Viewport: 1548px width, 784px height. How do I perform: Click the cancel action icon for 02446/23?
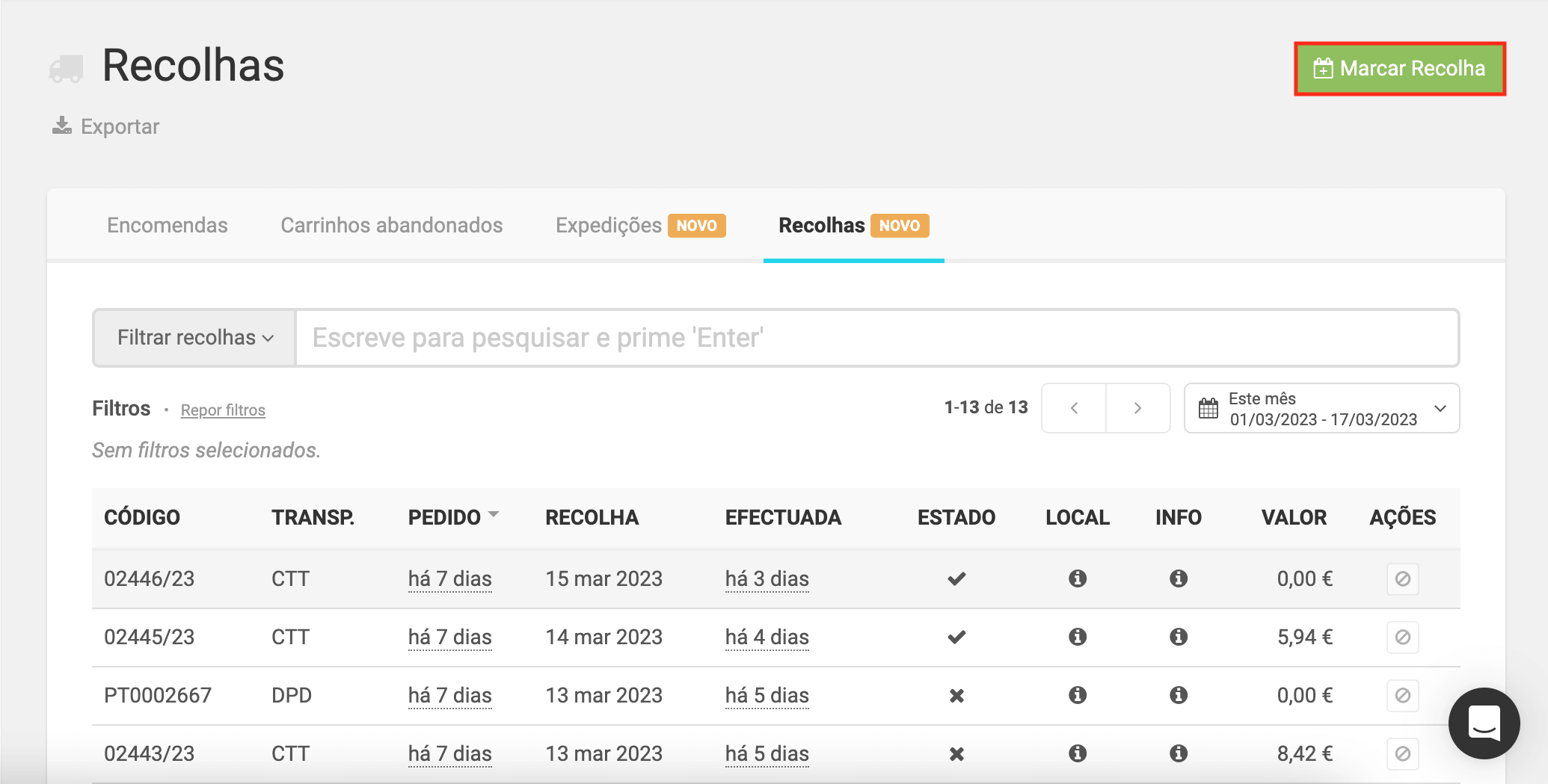click(x=1402, y=578)
